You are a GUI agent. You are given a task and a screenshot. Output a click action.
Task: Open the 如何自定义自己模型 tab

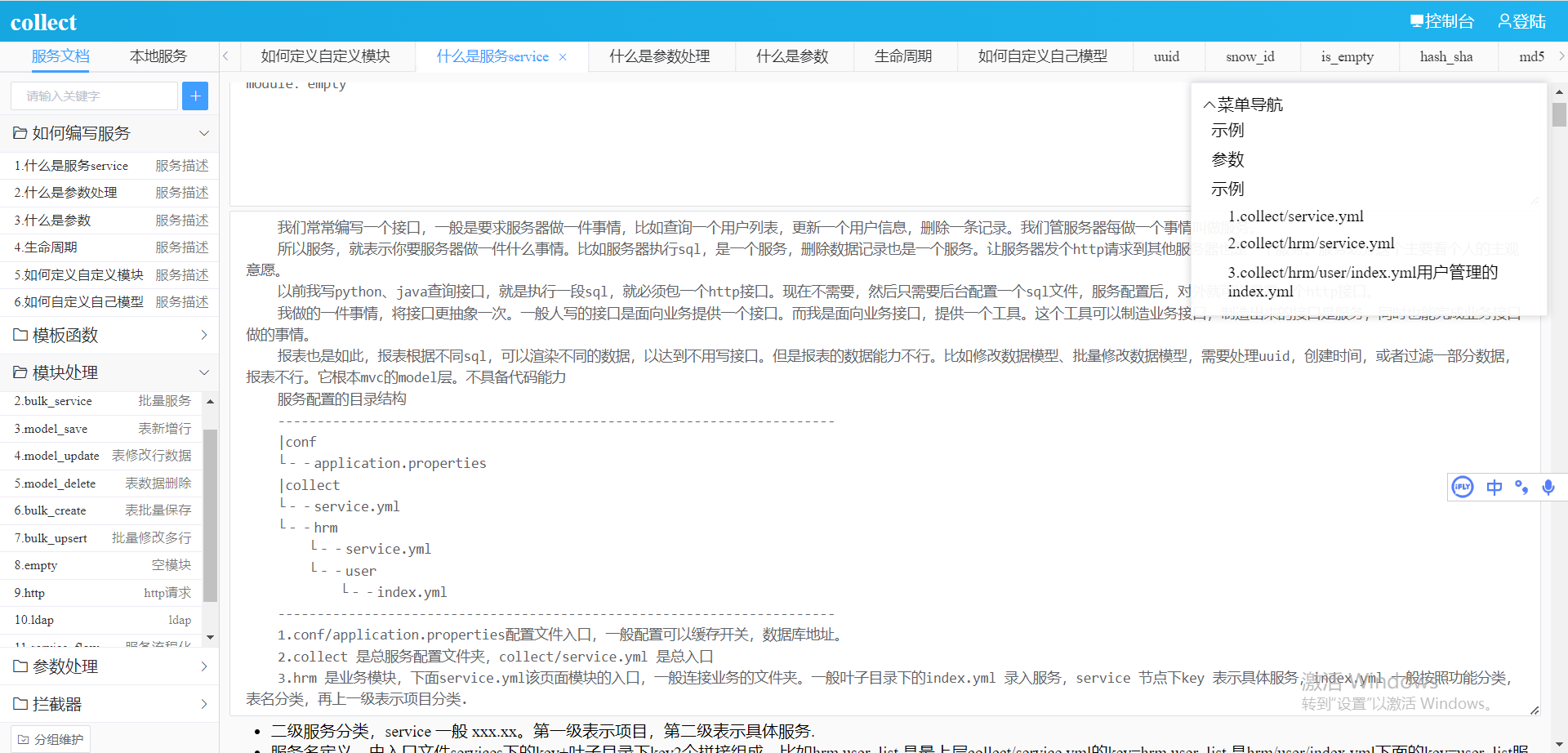[1043, 56]
